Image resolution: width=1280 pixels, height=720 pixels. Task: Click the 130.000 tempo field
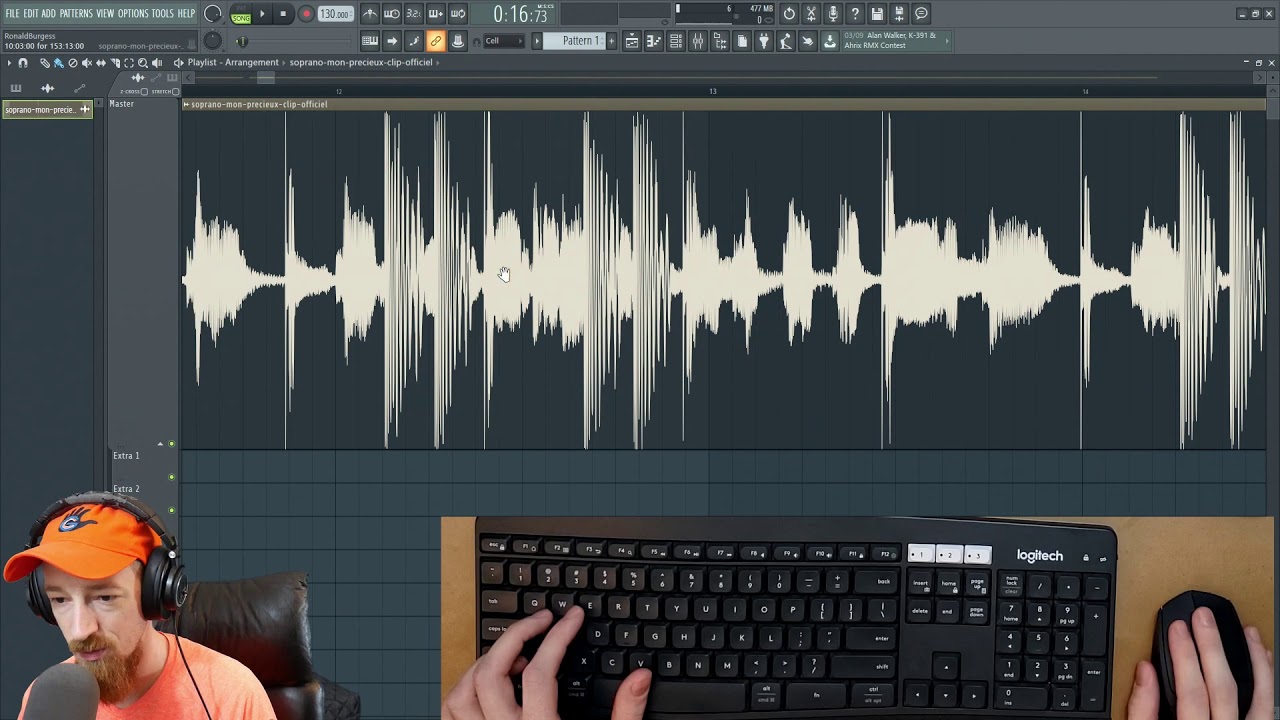[x=335, y=14]
